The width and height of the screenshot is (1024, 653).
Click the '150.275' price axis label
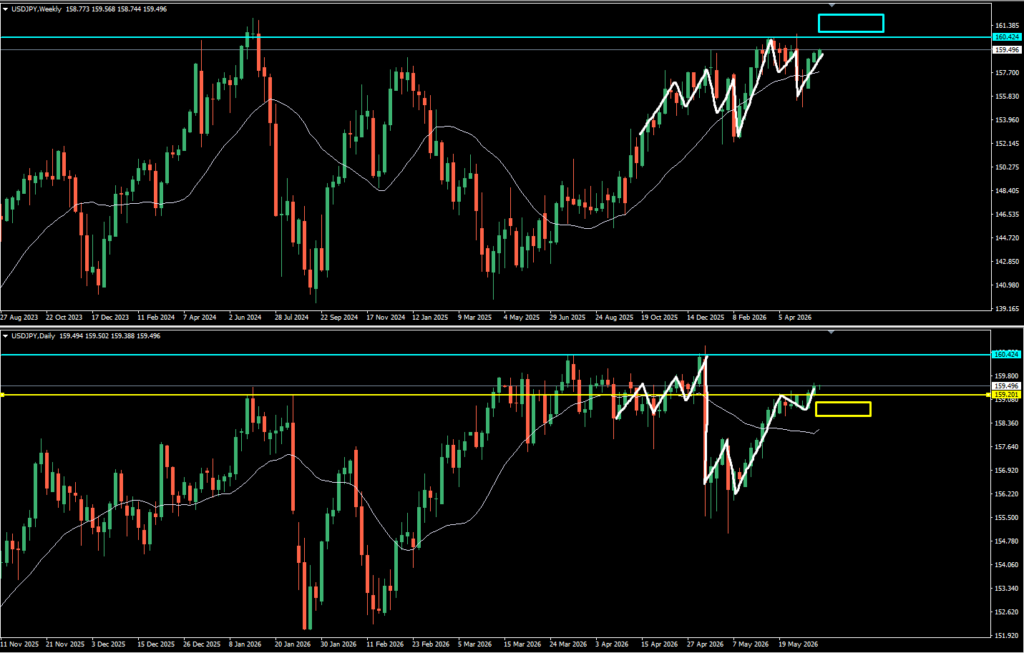click(1008, 167)
